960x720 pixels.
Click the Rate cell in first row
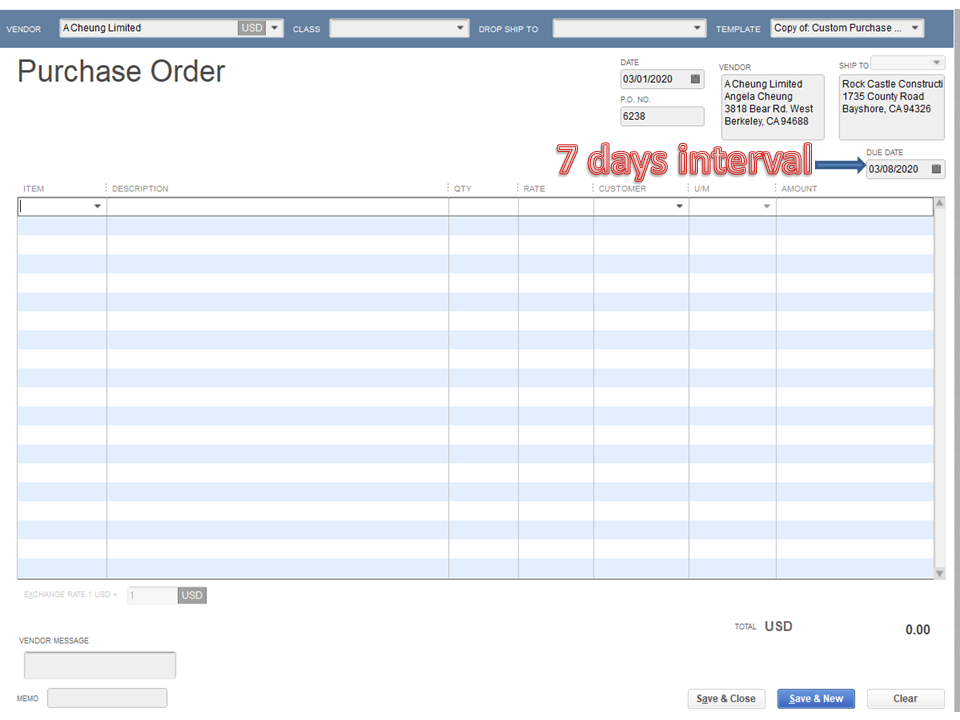[x=556, y=207]
